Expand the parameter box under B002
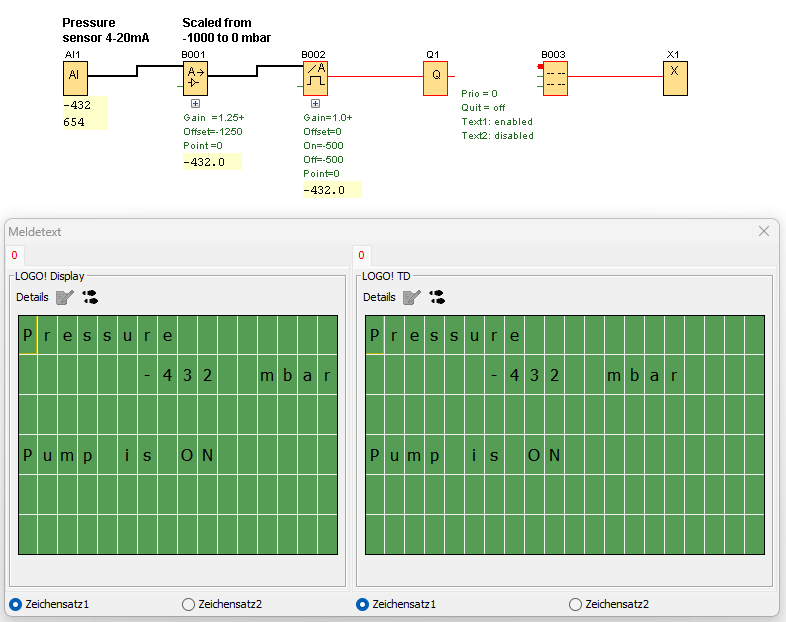The width and height of the screenshot is (786, 622). pyautogui.click(x=315, y=103)
